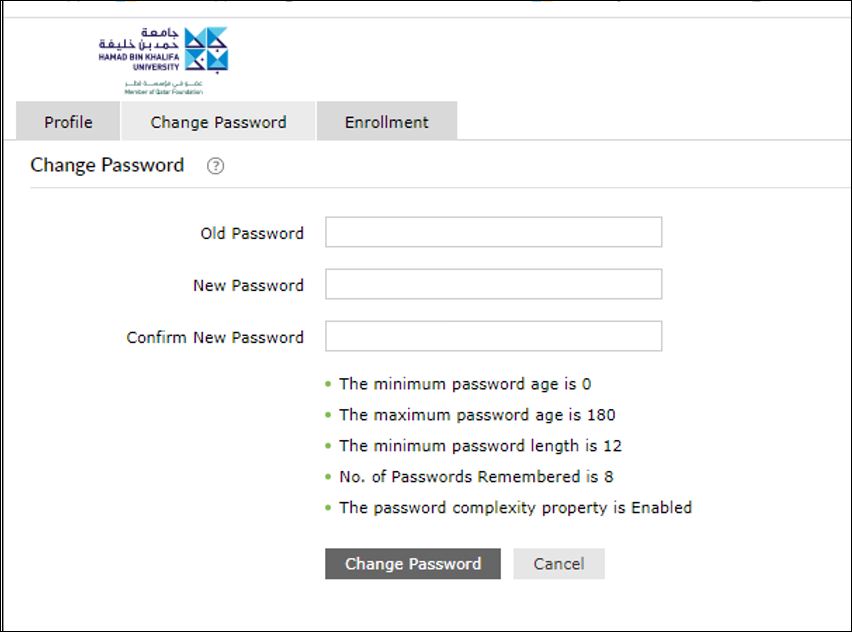Click the Hamad Bin Khalifa University name text
The width and height of the screenshot is (852, 632).
click(x=139, y=61)
